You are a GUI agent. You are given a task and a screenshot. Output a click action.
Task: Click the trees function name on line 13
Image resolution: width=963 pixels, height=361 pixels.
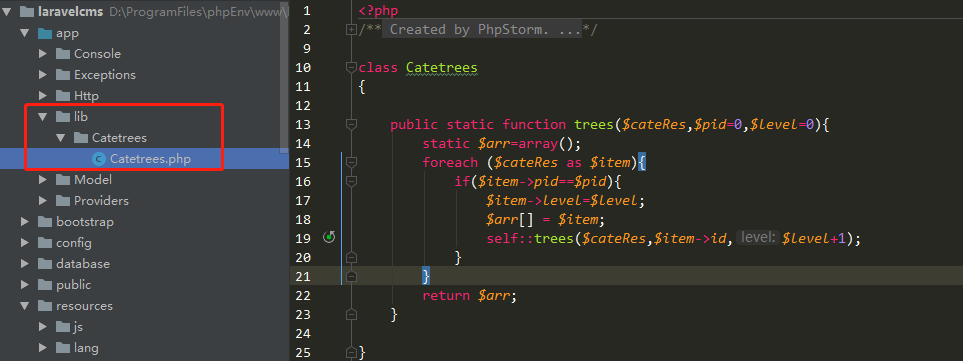point(594,125)
